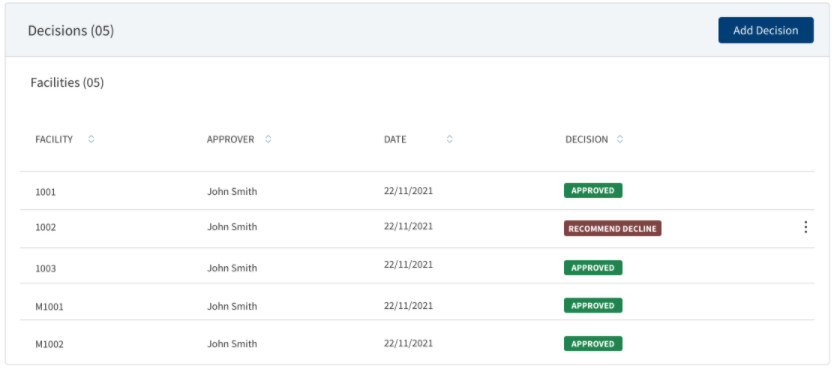The height and width of the screenshot is (371, 835).
Task: Click the Facilities (05) section heading
Action: 67,83
